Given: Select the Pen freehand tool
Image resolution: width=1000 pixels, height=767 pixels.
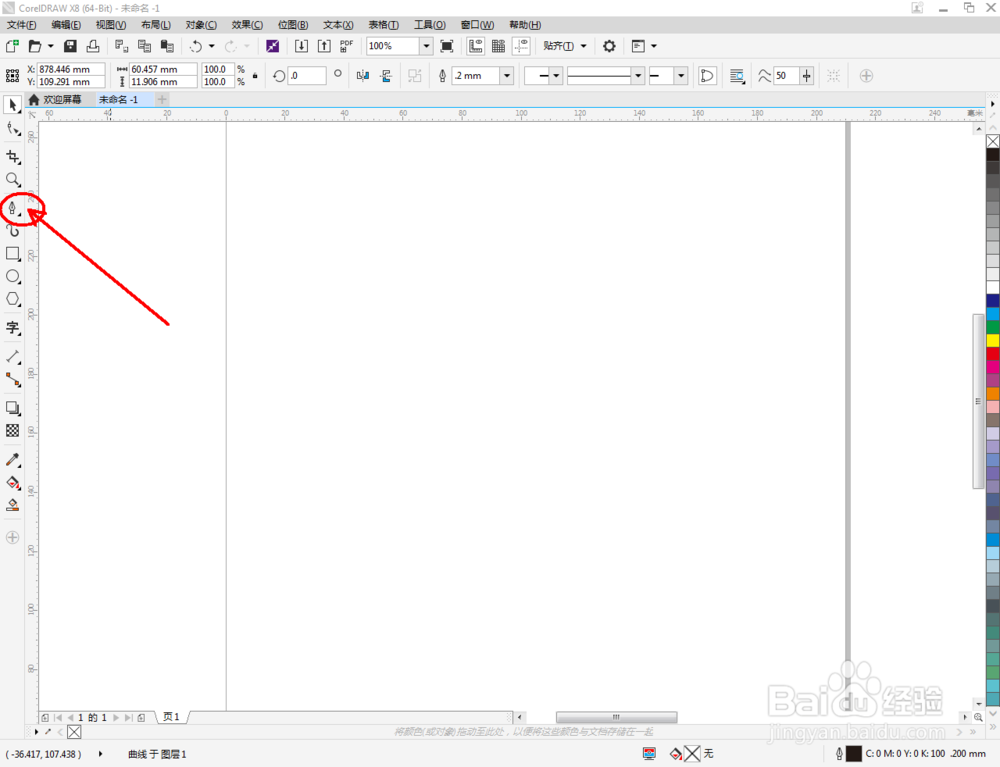Looking at the screenshot, I should (13, 208).
